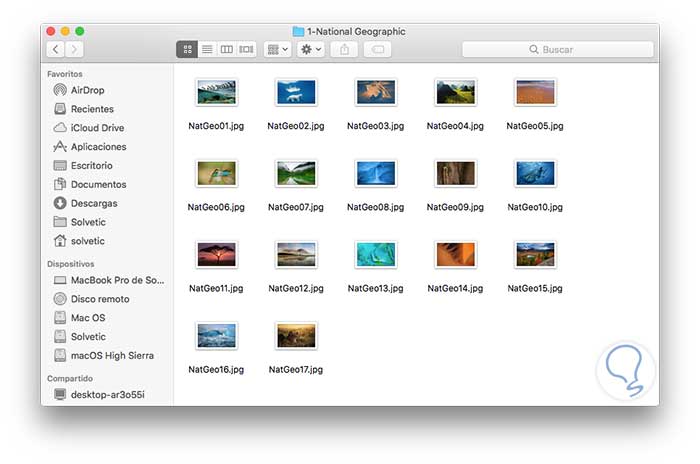Switch to icon view
This screenshot has height=464, width=700.
click(x=187, y=49)
